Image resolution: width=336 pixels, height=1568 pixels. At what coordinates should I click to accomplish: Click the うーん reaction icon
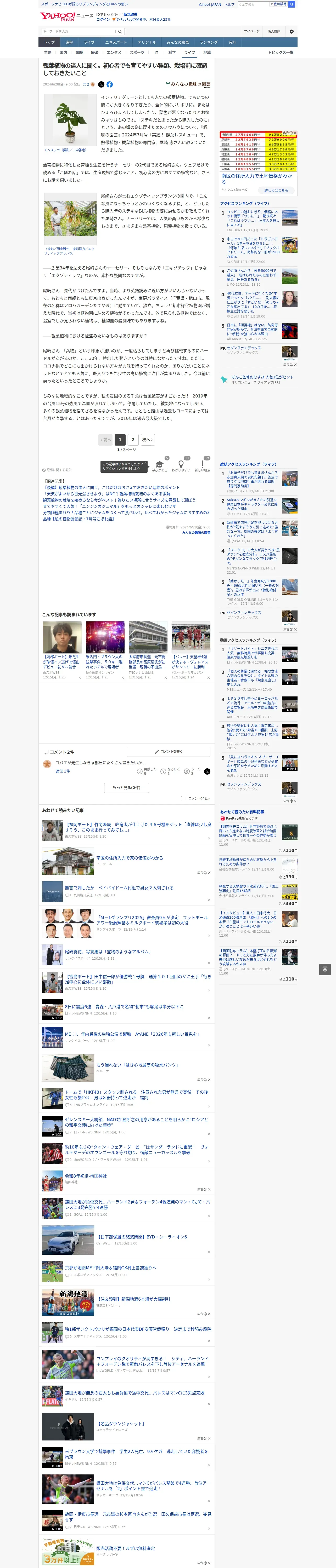point(187,771)
